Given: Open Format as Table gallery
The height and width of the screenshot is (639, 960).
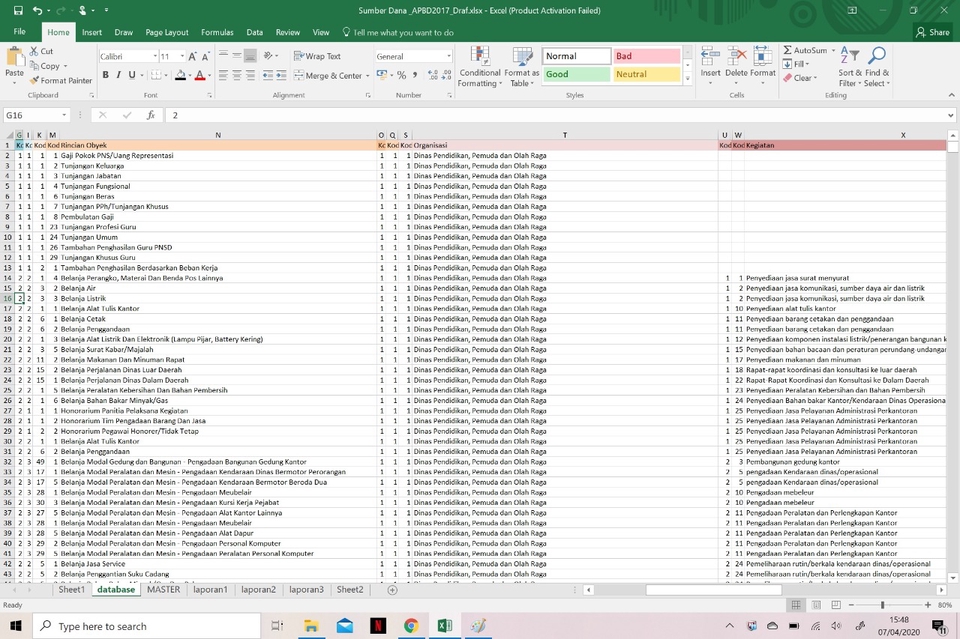Looking at the screenshot, I should 522,67.
